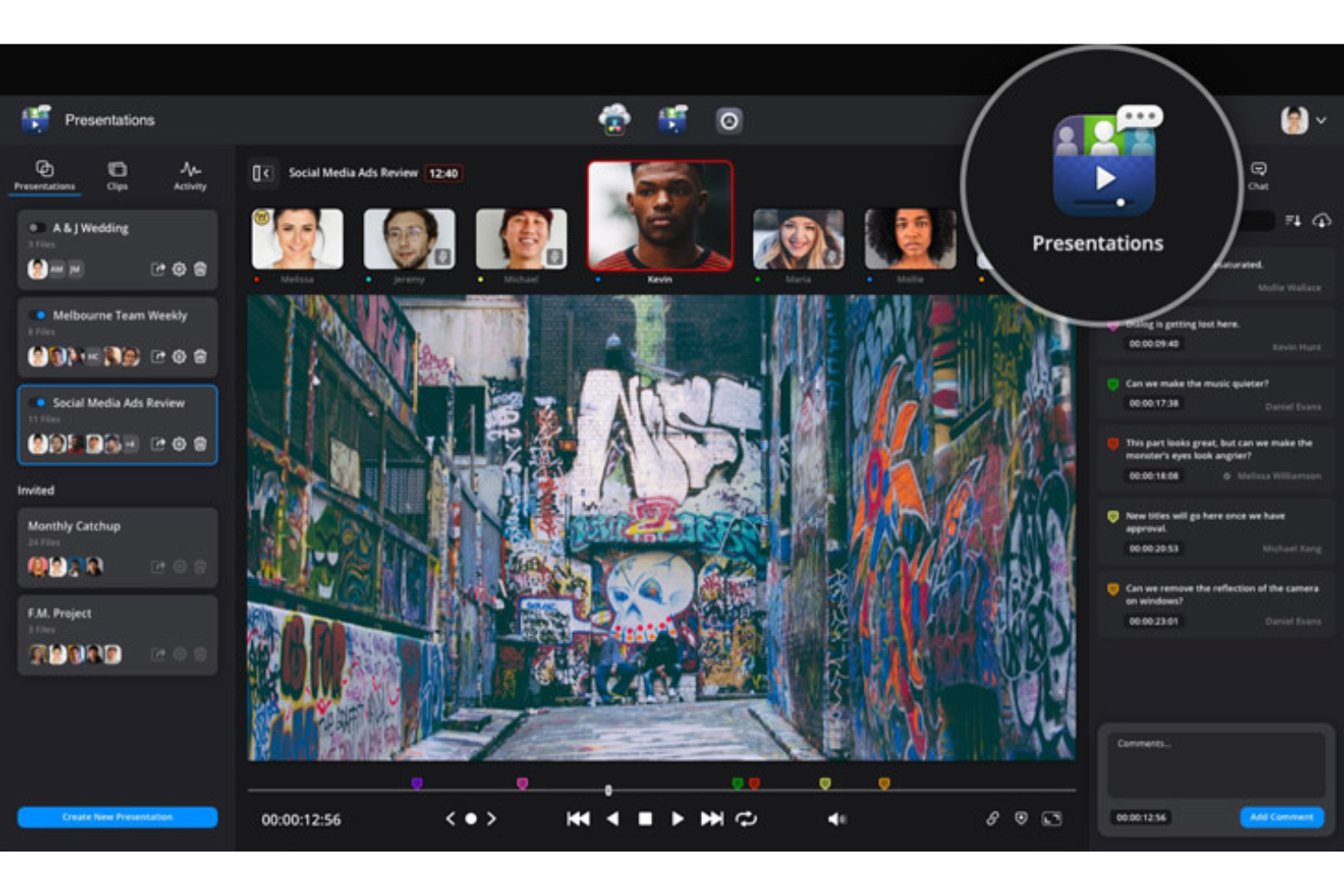Open settings for A & J Wedding
Image resolution: width=1344 pixels, height=896 pixels.
(x=179, y=269)
